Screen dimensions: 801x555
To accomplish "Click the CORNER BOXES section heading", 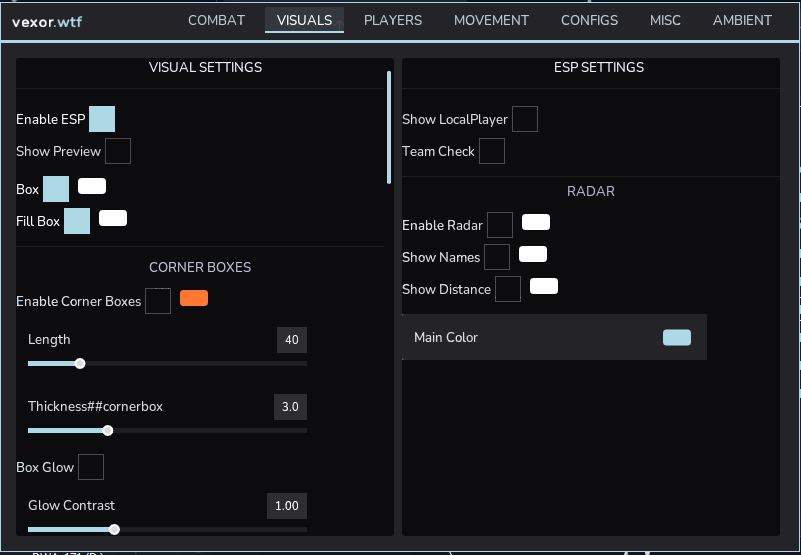I will pos(200,267).
